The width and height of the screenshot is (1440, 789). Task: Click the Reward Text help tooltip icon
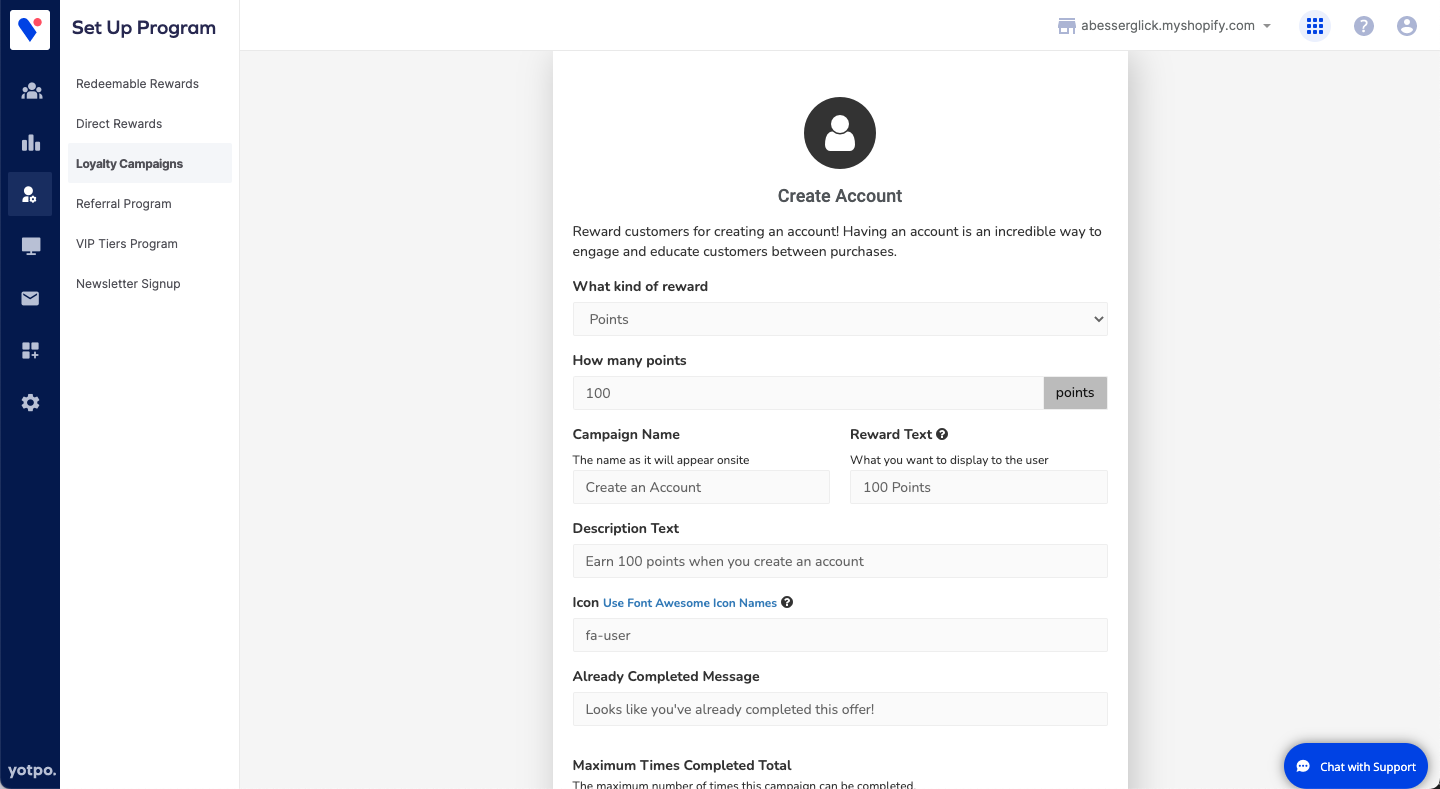pyautogui.click(x=942, y=434)
